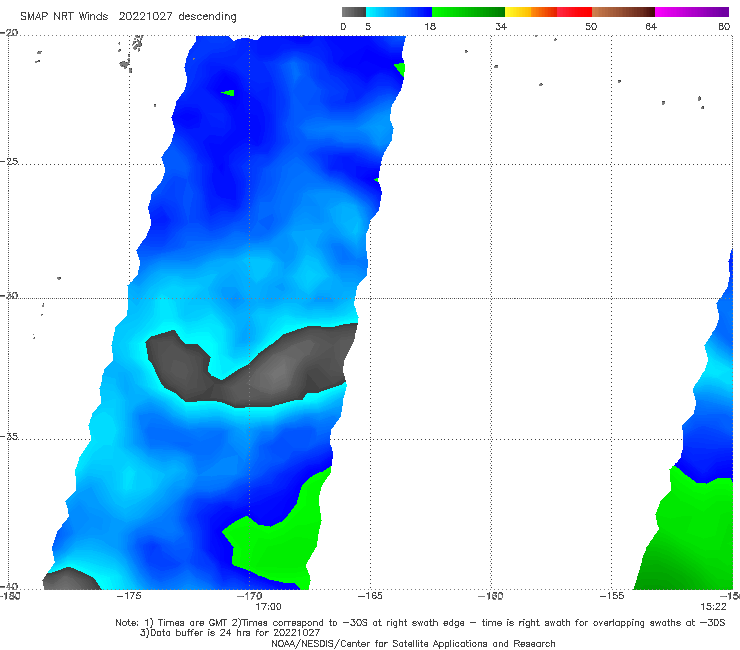Click the color bar label '34'
740x650 pixels.
tap(501, 26)
